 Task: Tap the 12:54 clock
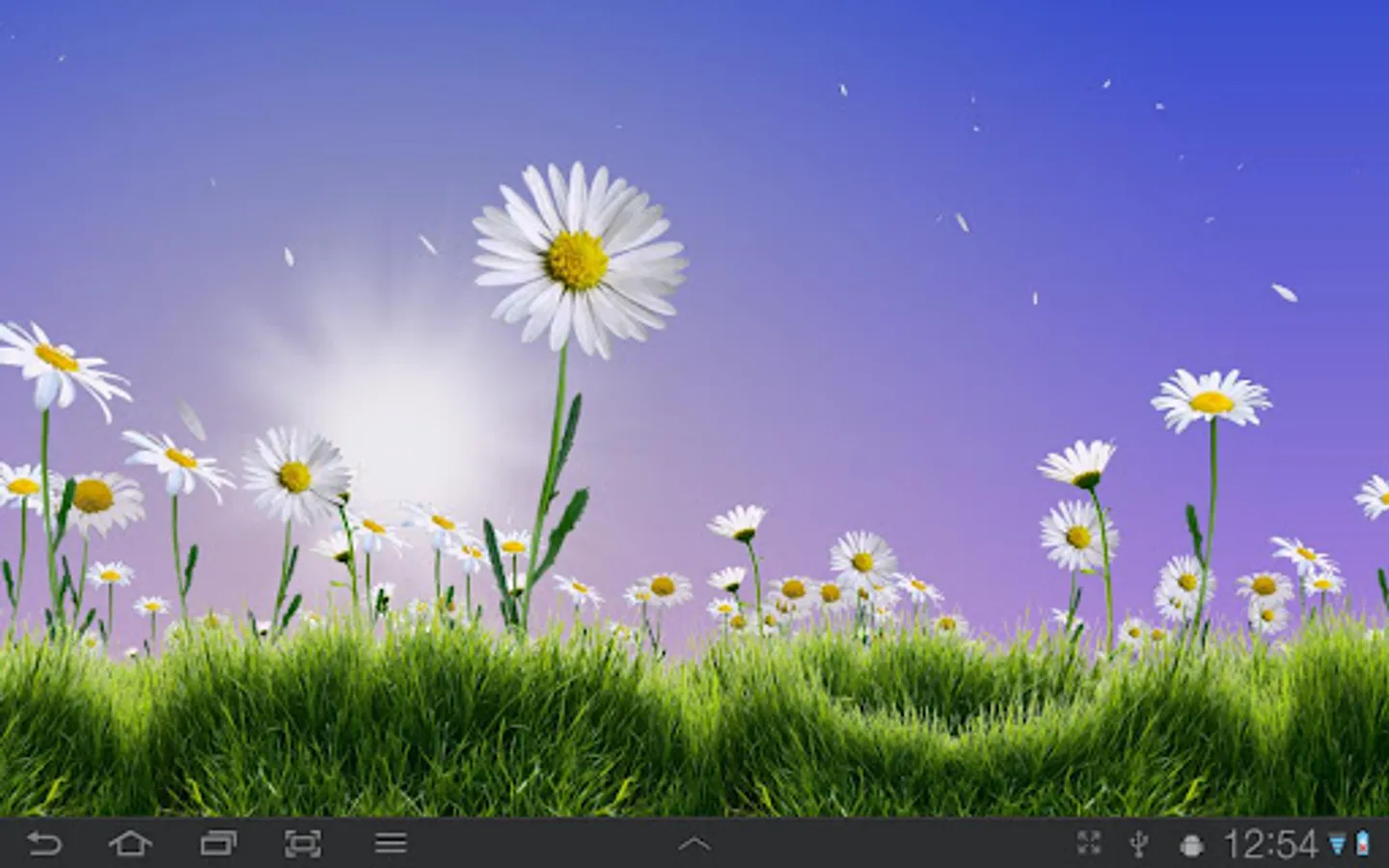1270,845
